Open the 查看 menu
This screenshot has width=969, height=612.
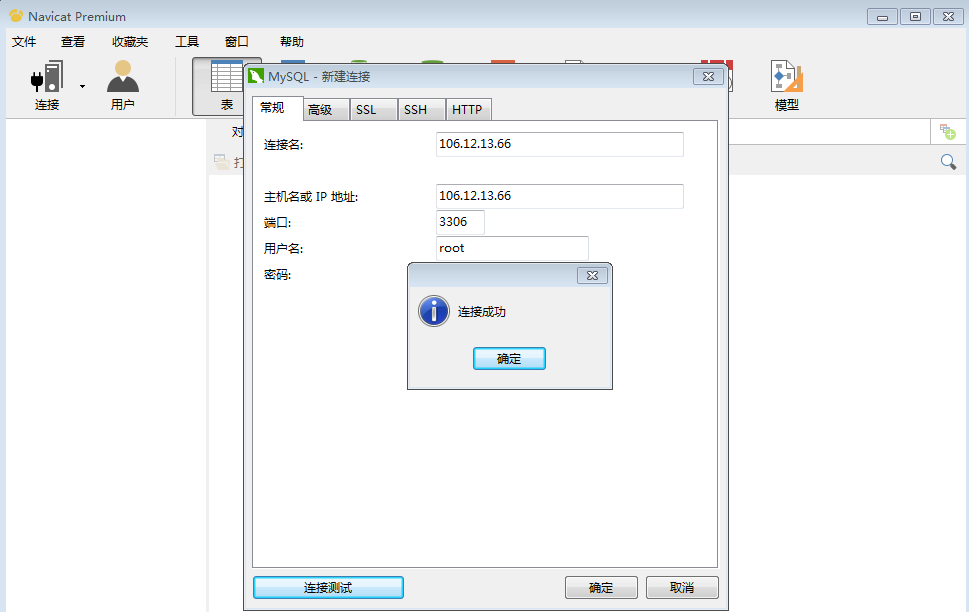tap(73, 41)
